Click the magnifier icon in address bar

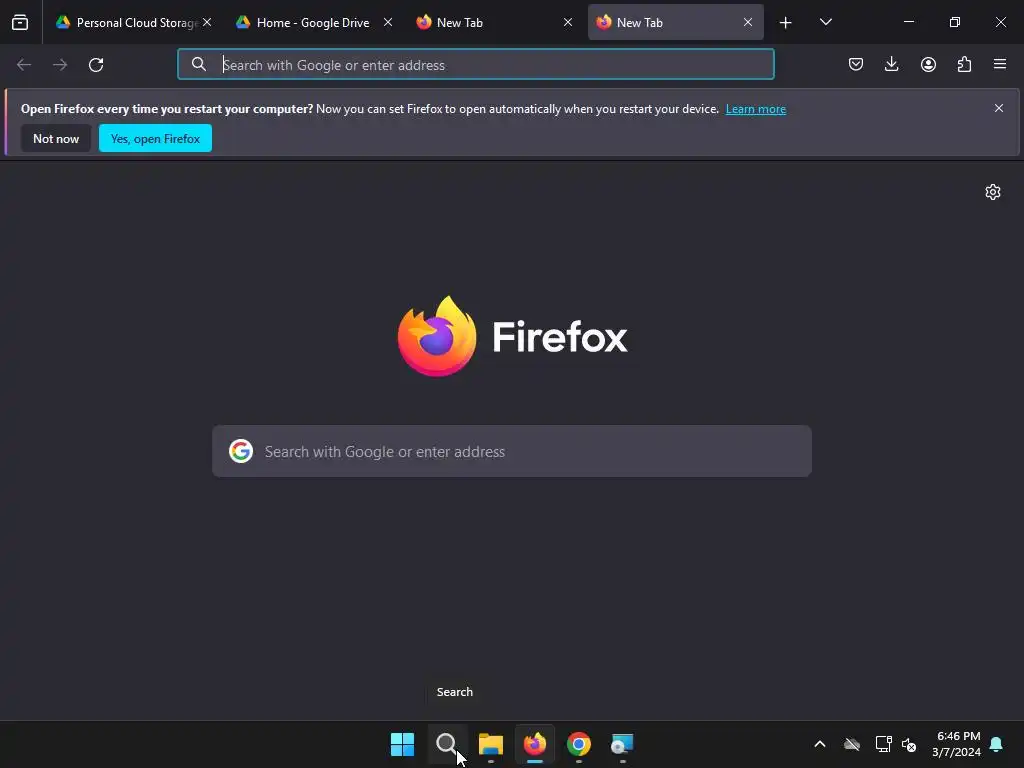pos(199,64)
